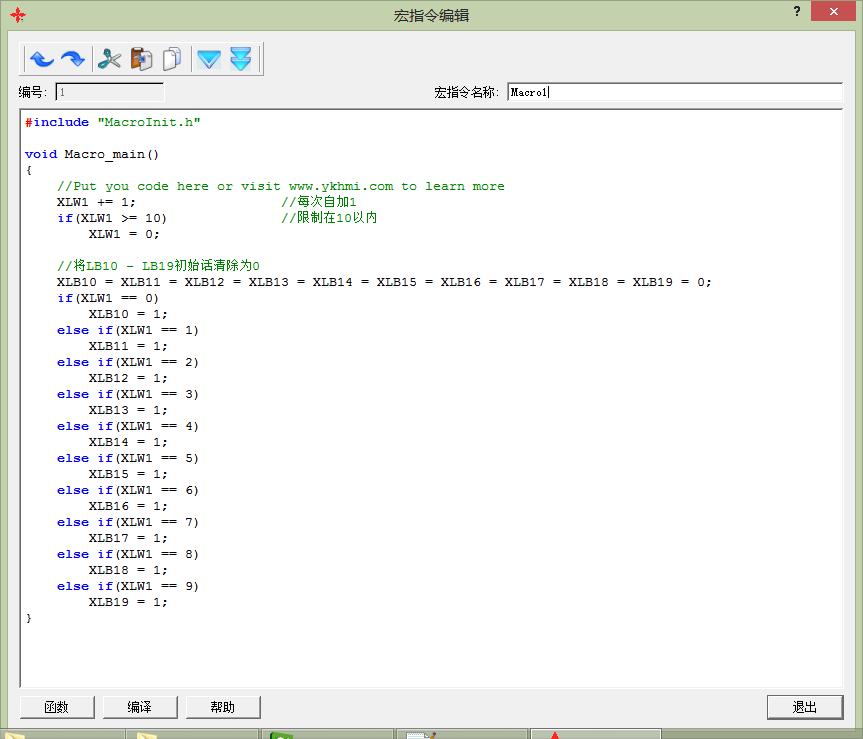Viewport: 863px width, 739px height.
Task: Click the Redo arrow icon
Action: click(x=73, y=60)
